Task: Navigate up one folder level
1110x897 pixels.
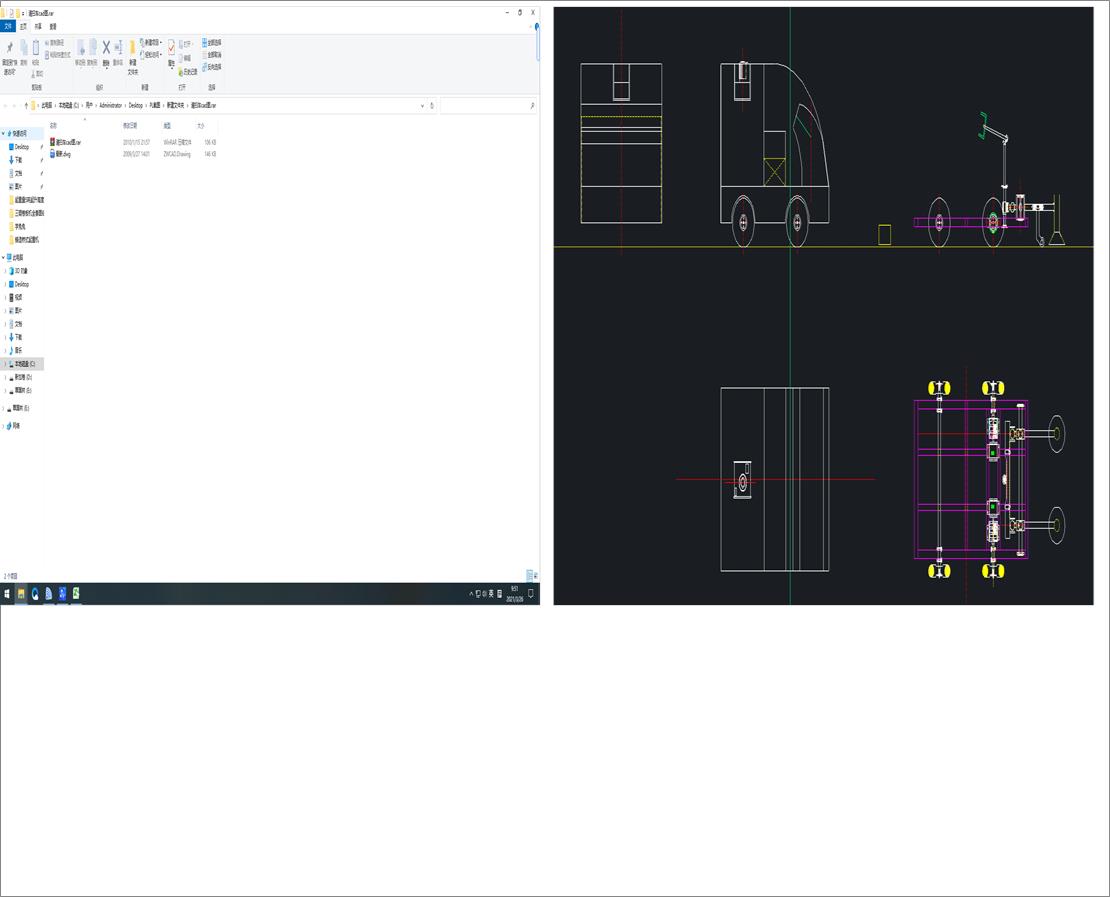Action: coord(27,105)
